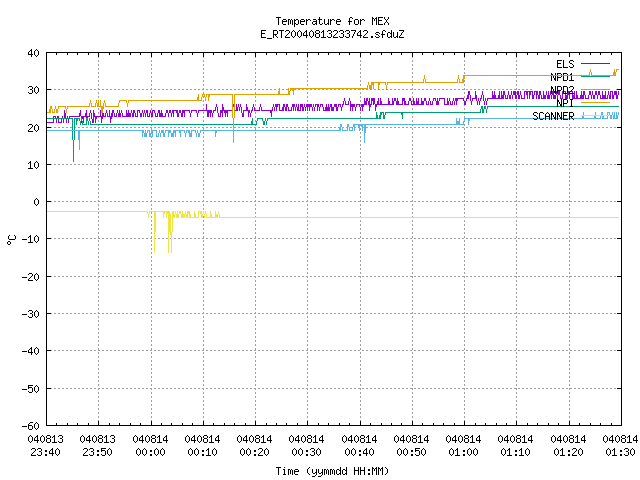The width and height of the screenshot is (640, 480).
Task: Click the x-axis tick label 23:40
Action: [45, 452]
